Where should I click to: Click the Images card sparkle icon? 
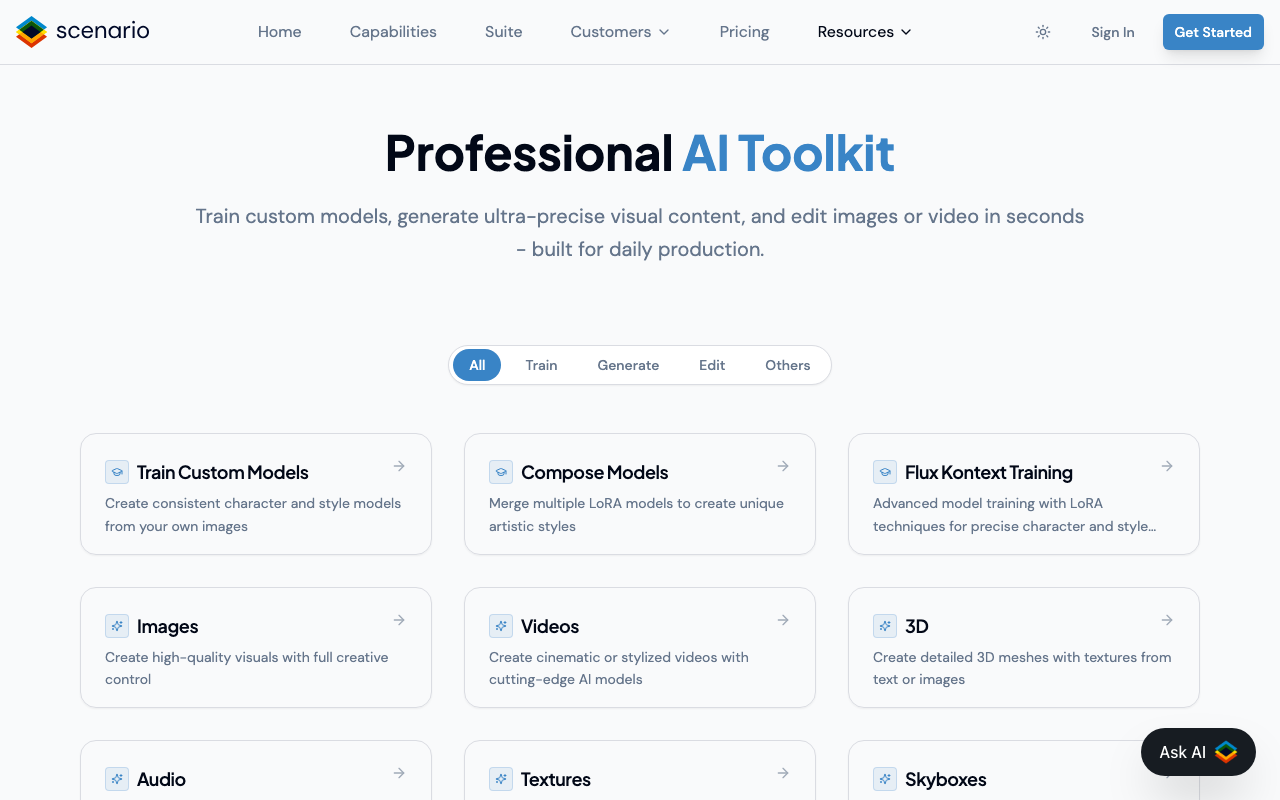[x=117, y=626]
